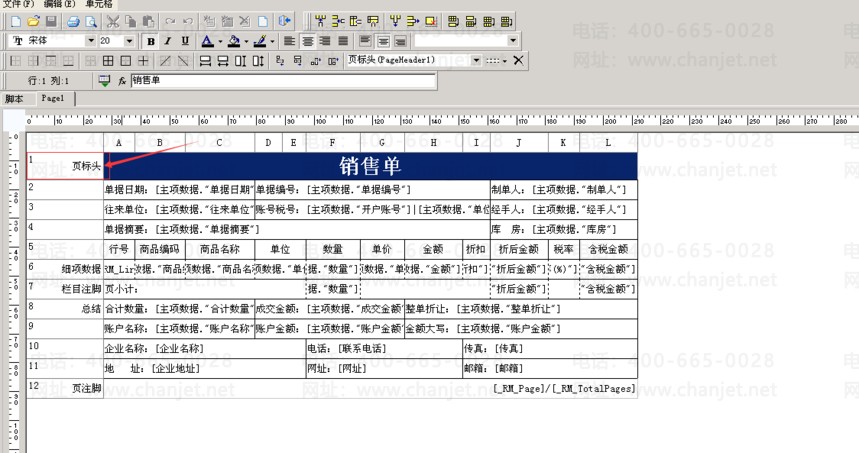The height and width of the screenshot is (453, 859).
Task: Align text to bottom vertically
Action: point(400,41)
